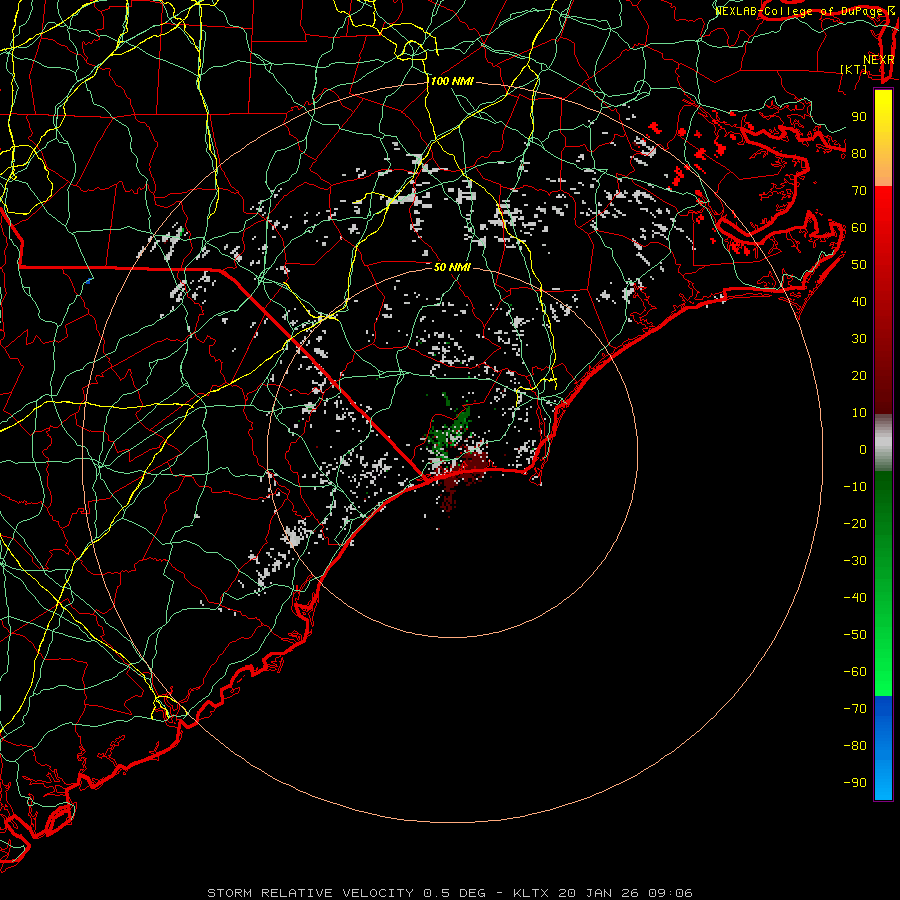Select the 40 value on the velocity scale
900x900 pixels.
pos(859,302)
